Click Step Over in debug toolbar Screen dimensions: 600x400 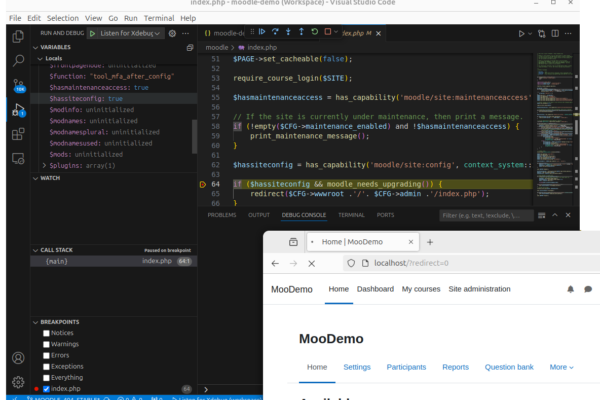tap(275, 32)
